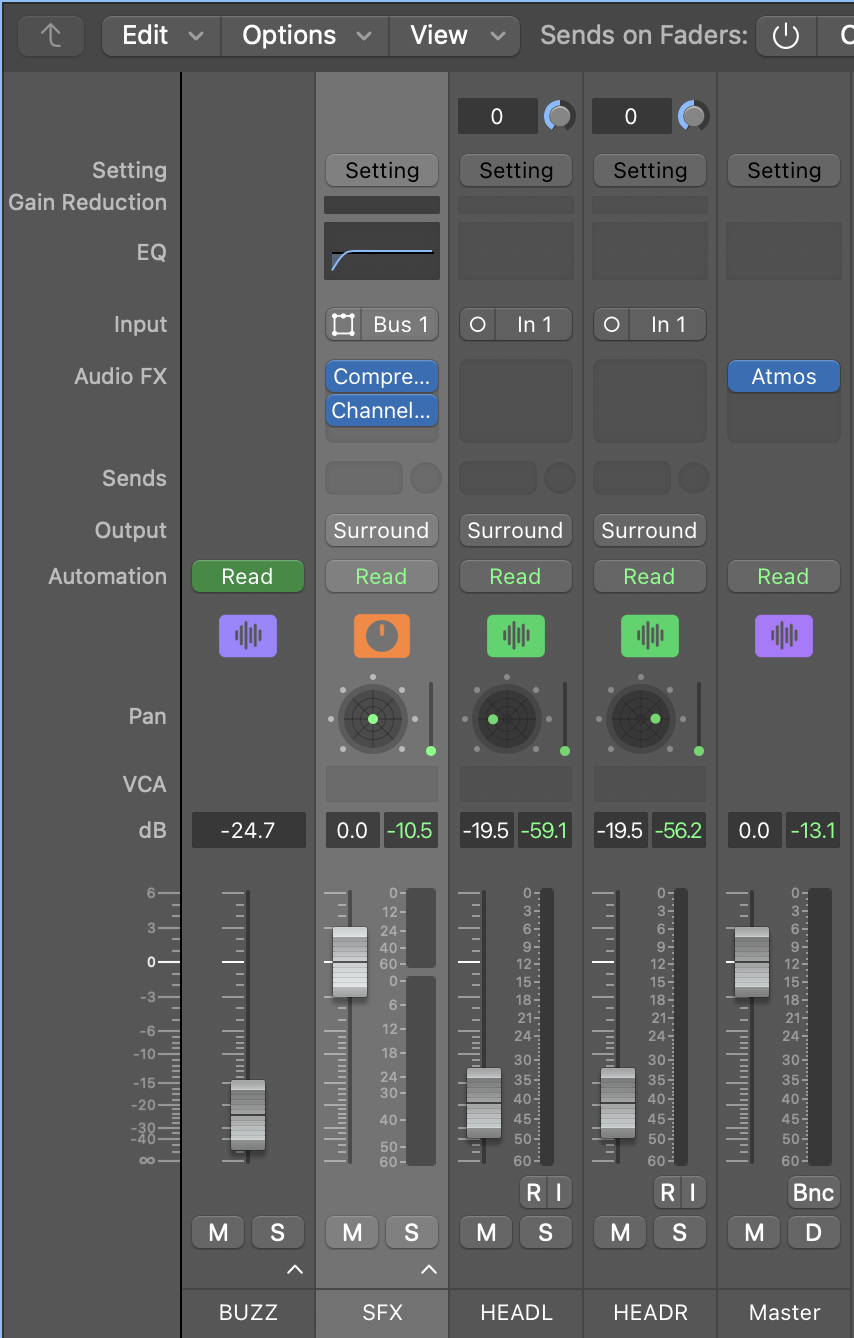Click the mixer back arrow icon

click(51, 36)
